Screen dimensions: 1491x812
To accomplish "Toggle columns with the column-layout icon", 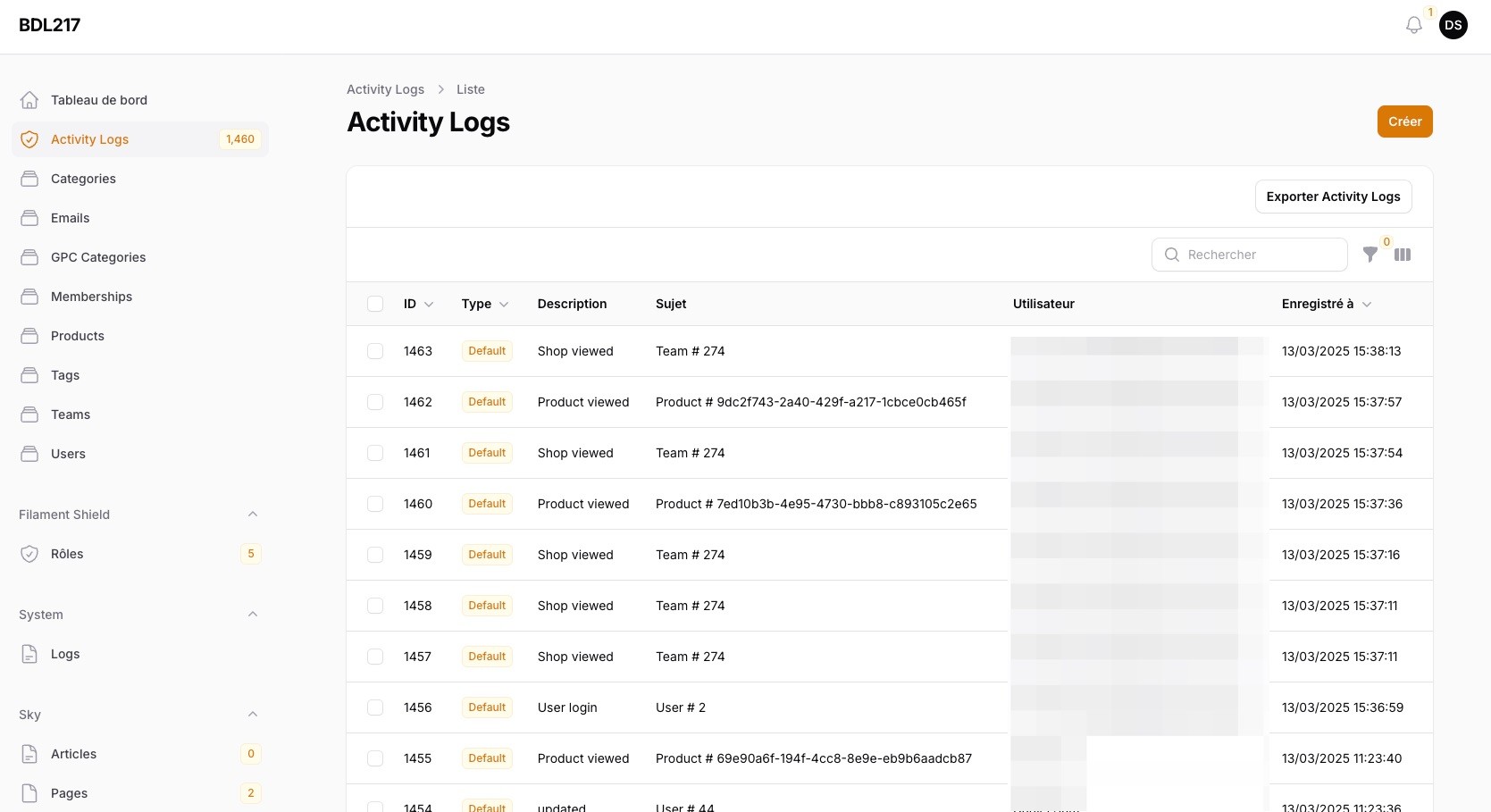I will pyautogui.click(x=1403, y=255).
